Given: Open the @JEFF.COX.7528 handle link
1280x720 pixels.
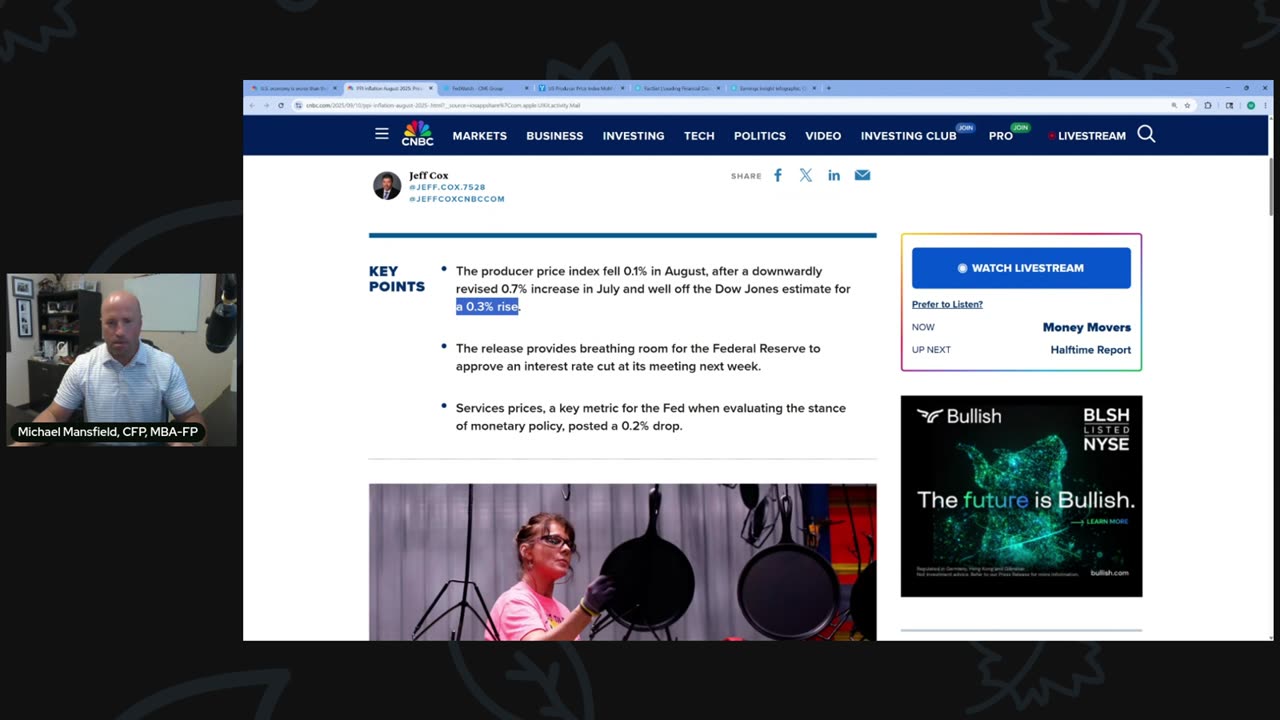Looking at the screenshot, I should click(x=447, y=187).
